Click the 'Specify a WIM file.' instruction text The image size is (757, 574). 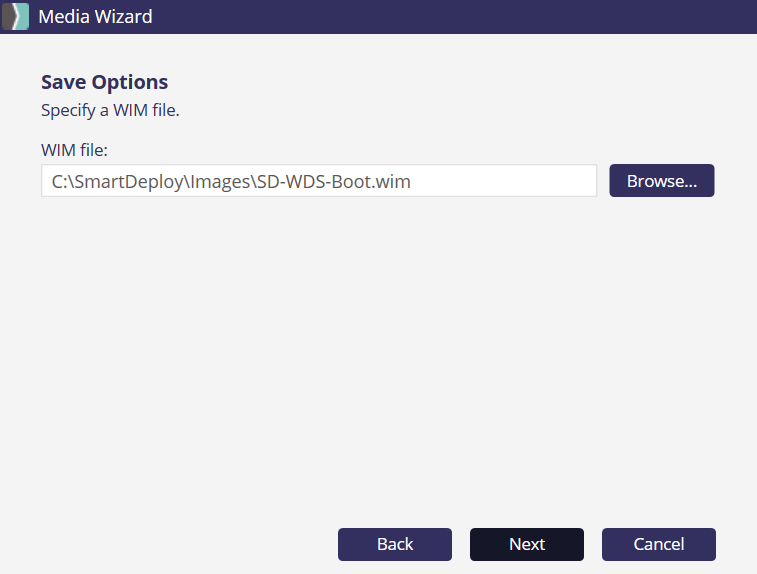point(110,110)
